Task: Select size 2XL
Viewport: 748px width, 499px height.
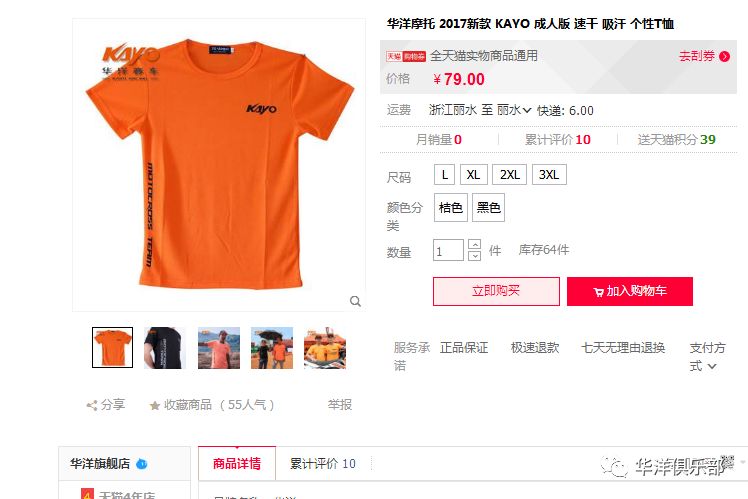Action: (509, 175)
